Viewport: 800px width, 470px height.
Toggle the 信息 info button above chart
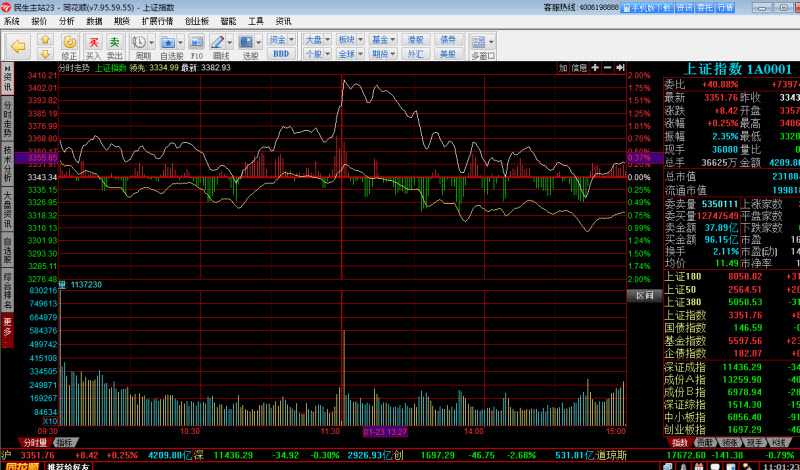[579, 68]
